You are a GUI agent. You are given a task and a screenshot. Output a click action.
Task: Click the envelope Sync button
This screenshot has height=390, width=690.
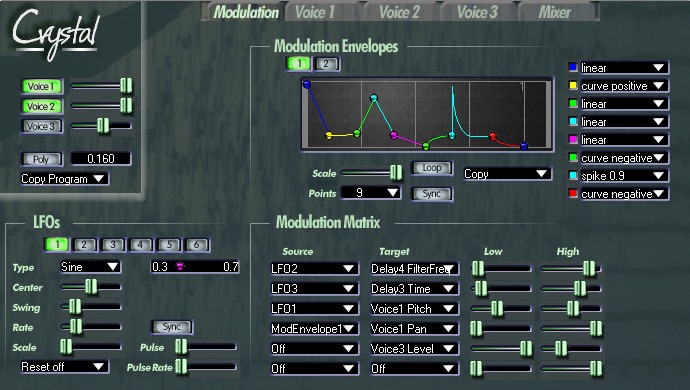(432, 194)
